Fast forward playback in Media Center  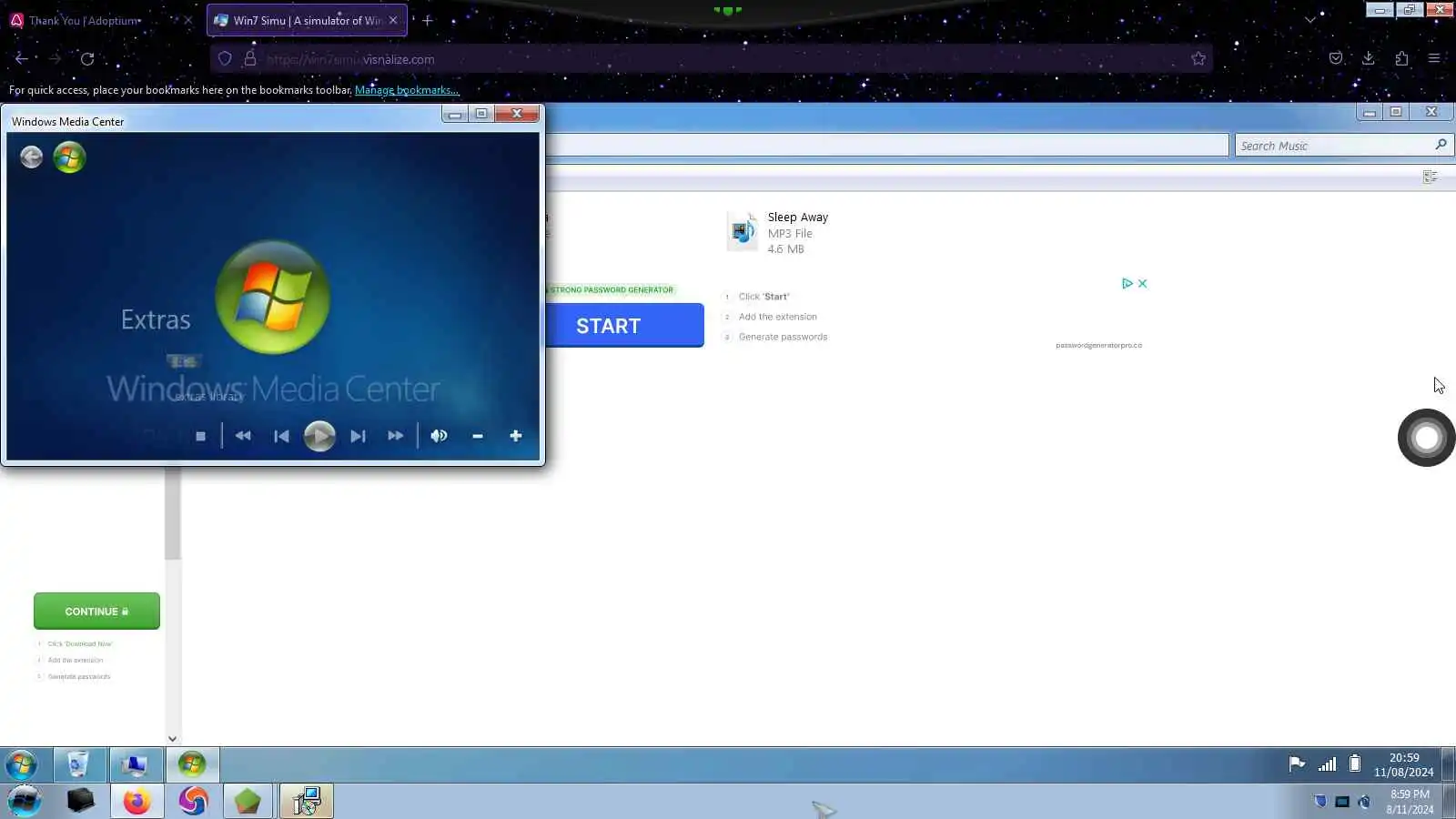[395, 436]
